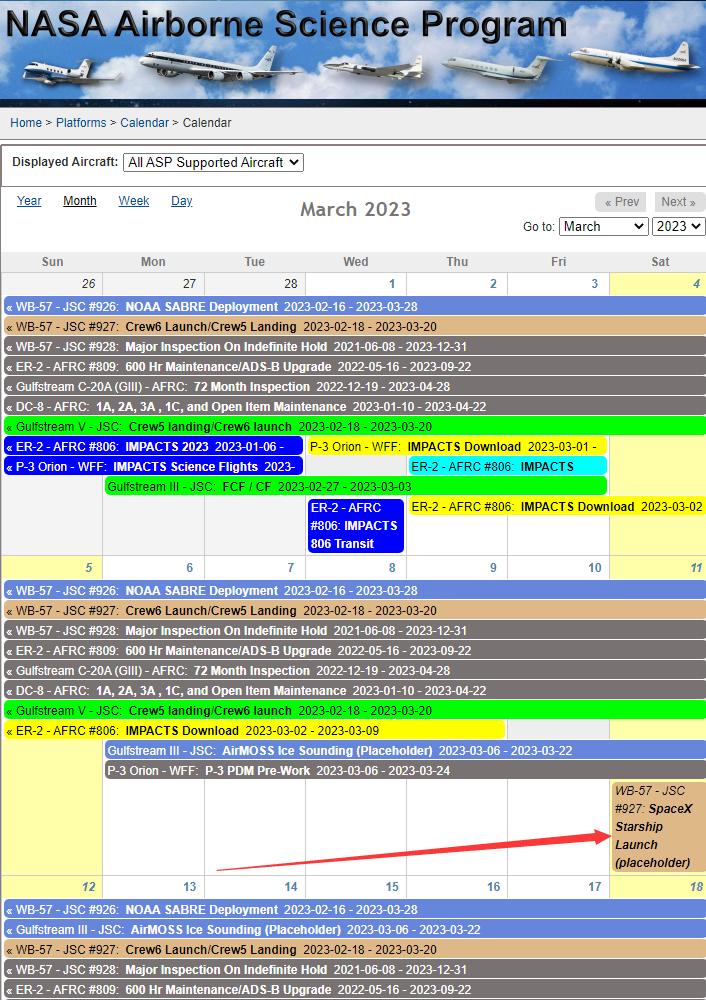Open March 1 day link
The height and width of the screenshot is (1000, 706).
click(392, 284)
